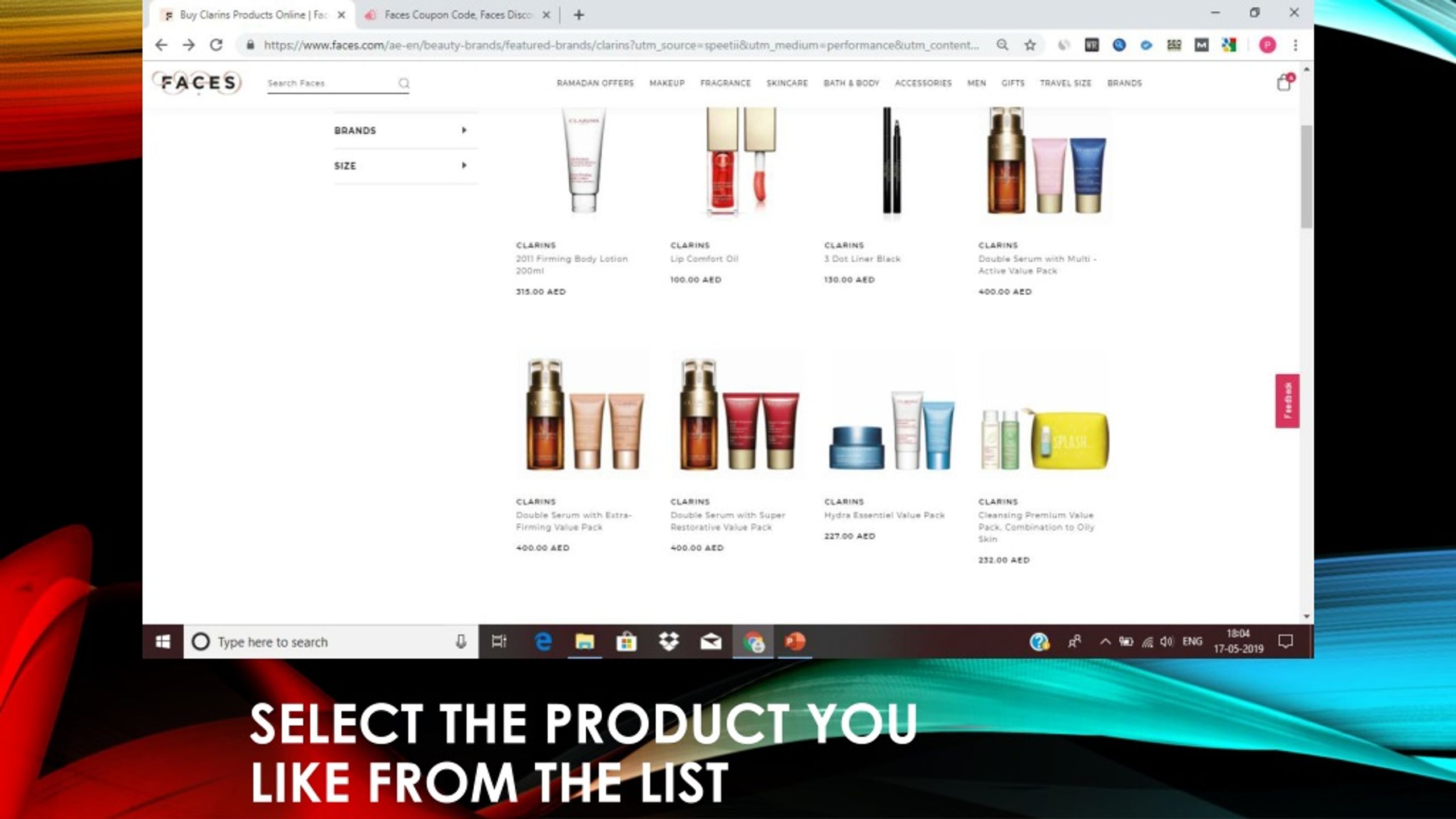
Task: Click the Chrome icon in taskbar
Action: (754, 642)
